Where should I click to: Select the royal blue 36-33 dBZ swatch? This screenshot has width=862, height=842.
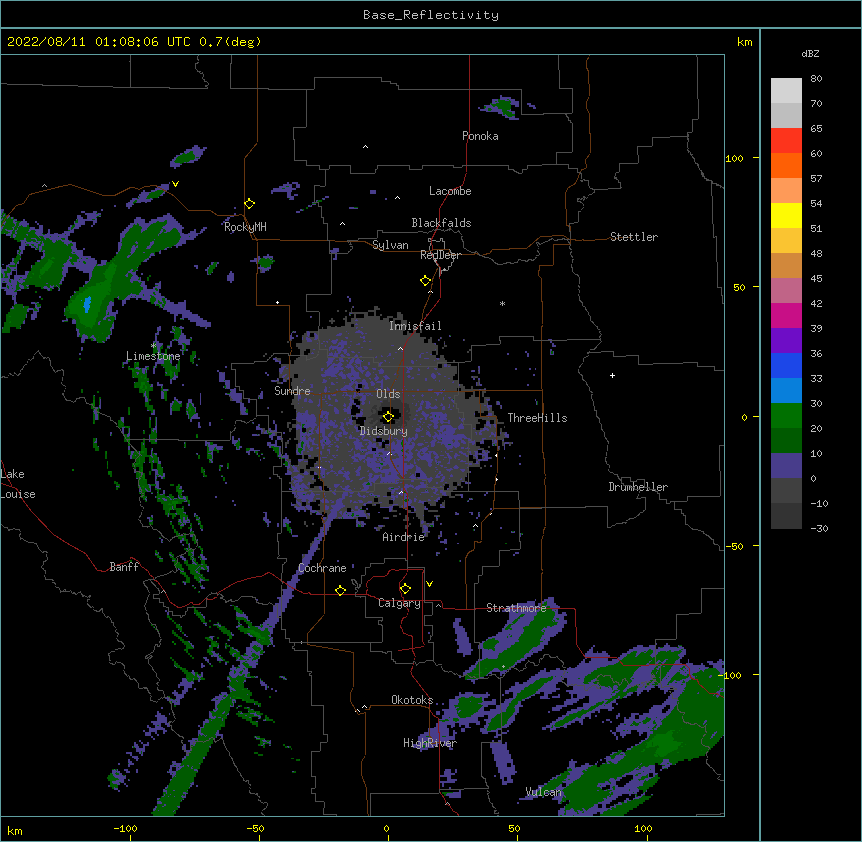(x=786, y=365)
